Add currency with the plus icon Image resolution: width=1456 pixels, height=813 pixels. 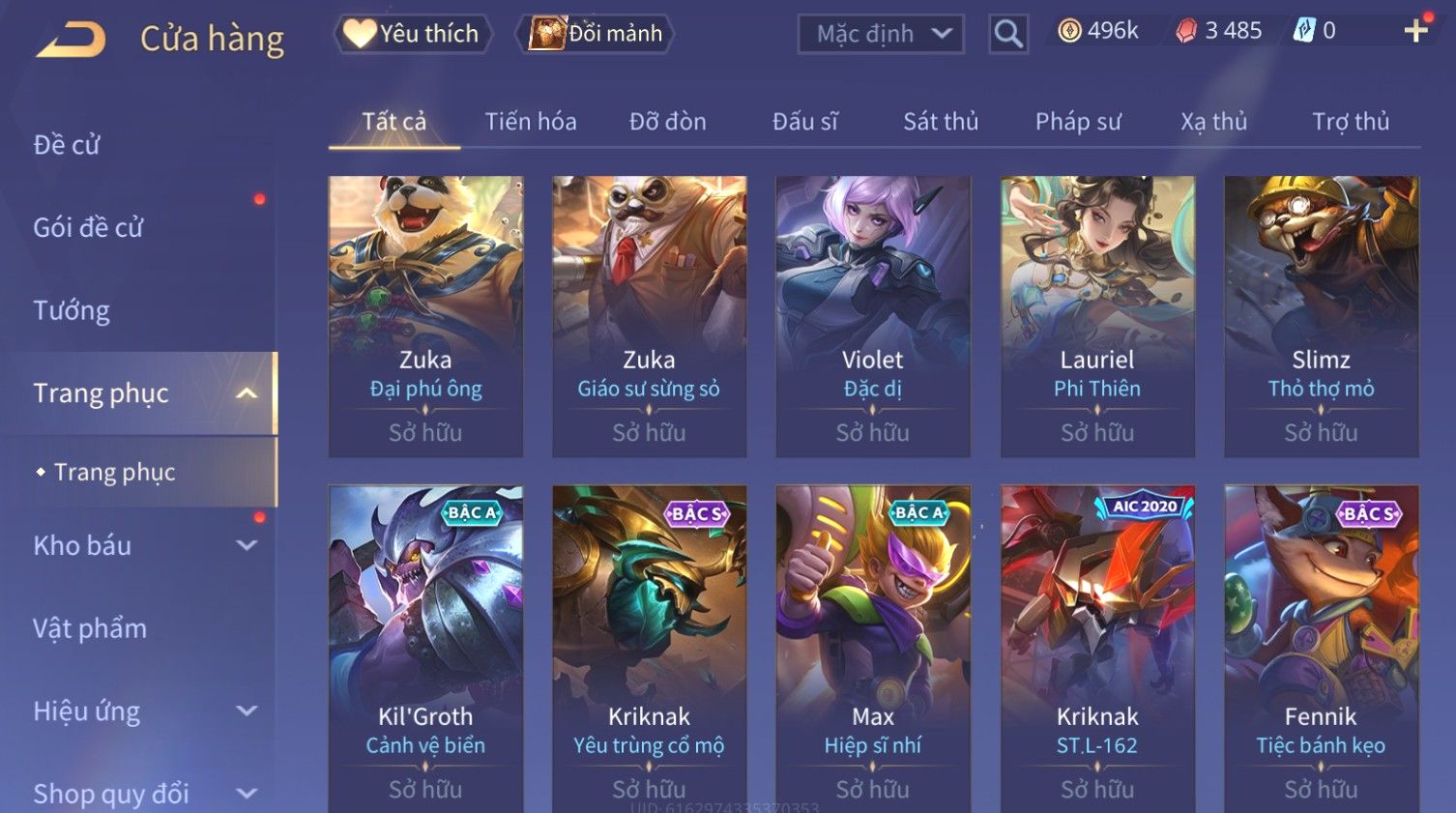tap(1416, 31)
